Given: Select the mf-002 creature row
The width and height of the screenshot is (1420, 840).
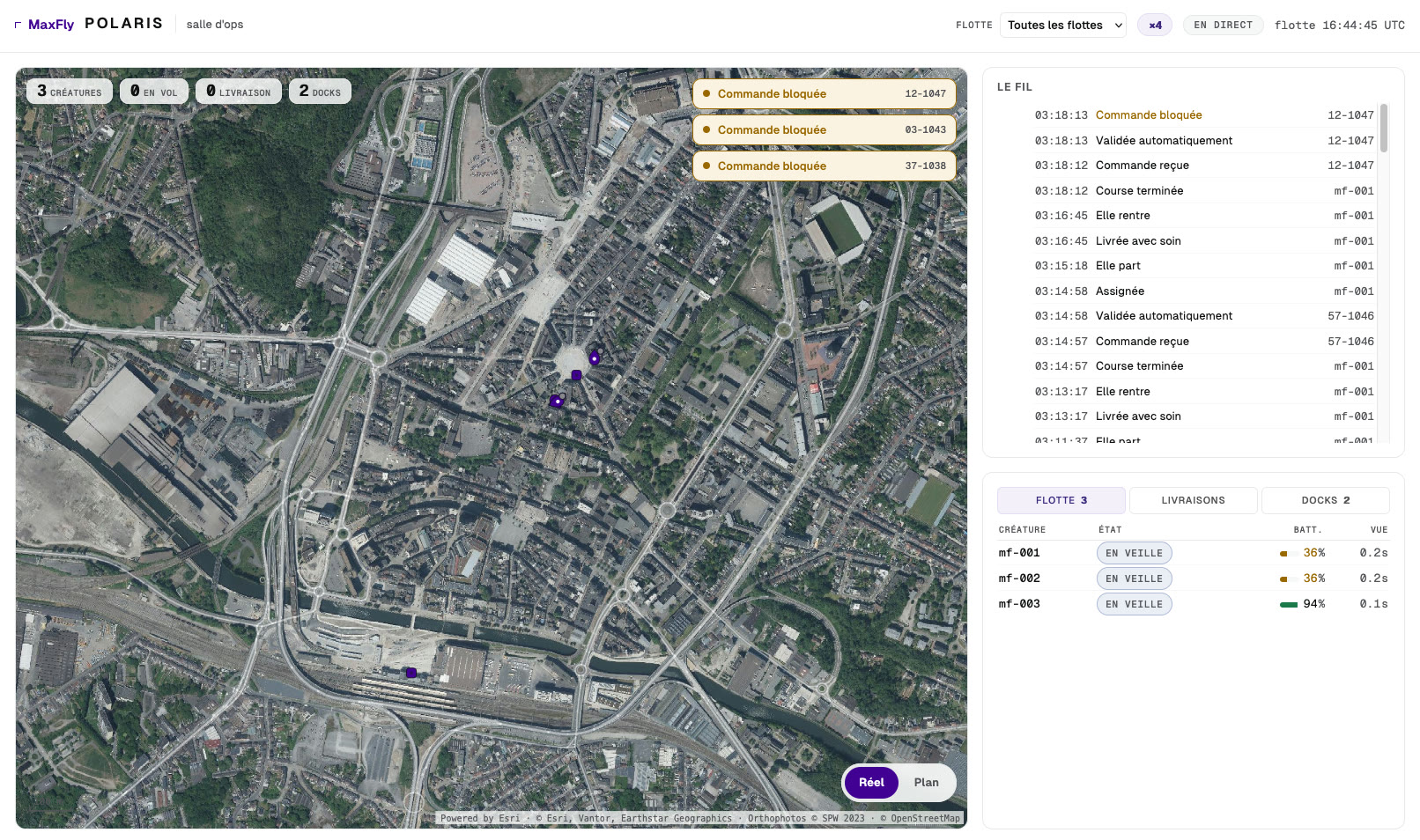Looking at the screenshot, I should click(1193, 579).
